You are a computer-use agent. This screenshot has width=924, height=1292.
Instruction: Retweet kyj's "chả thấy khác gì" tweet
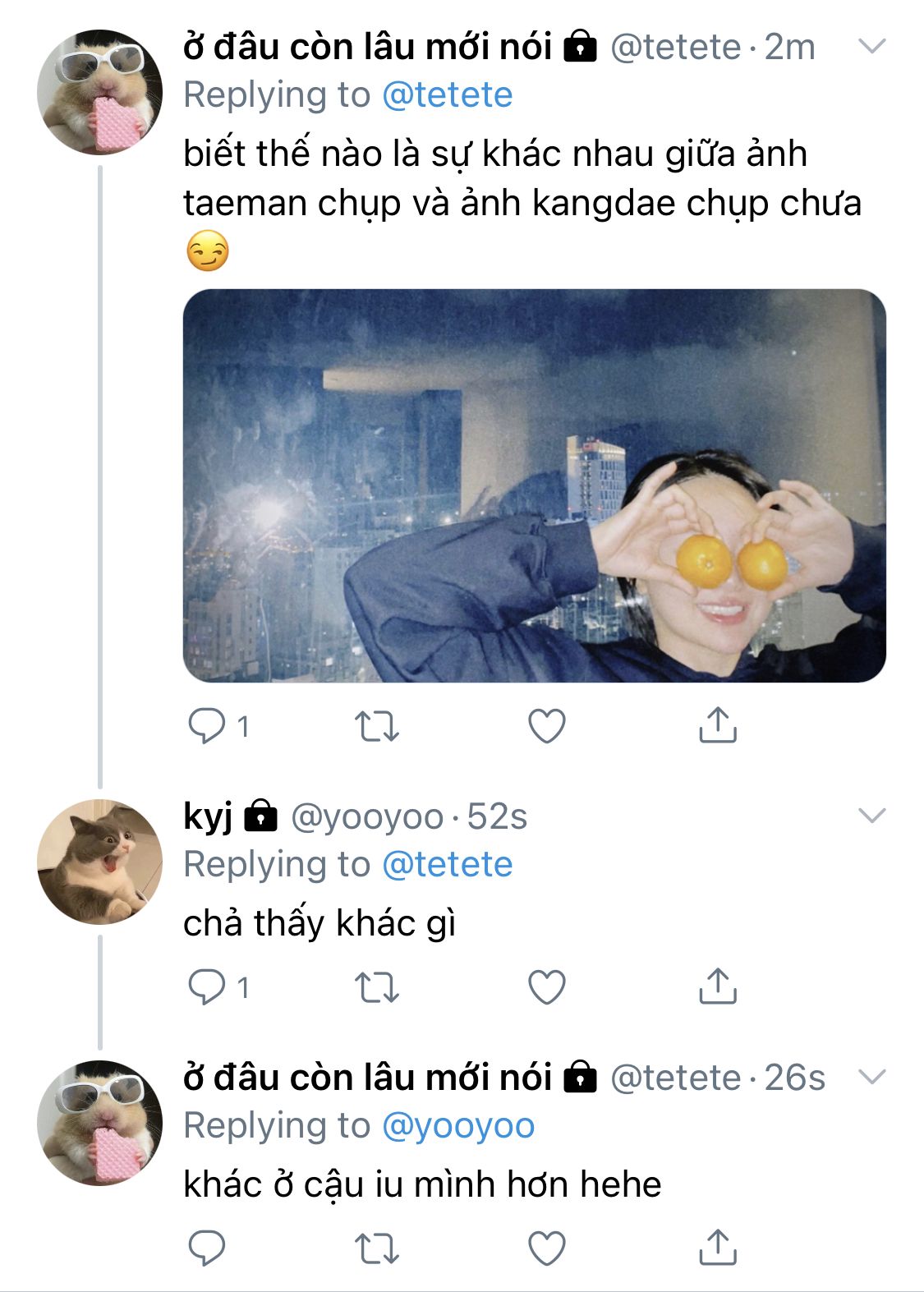point(376,986)
